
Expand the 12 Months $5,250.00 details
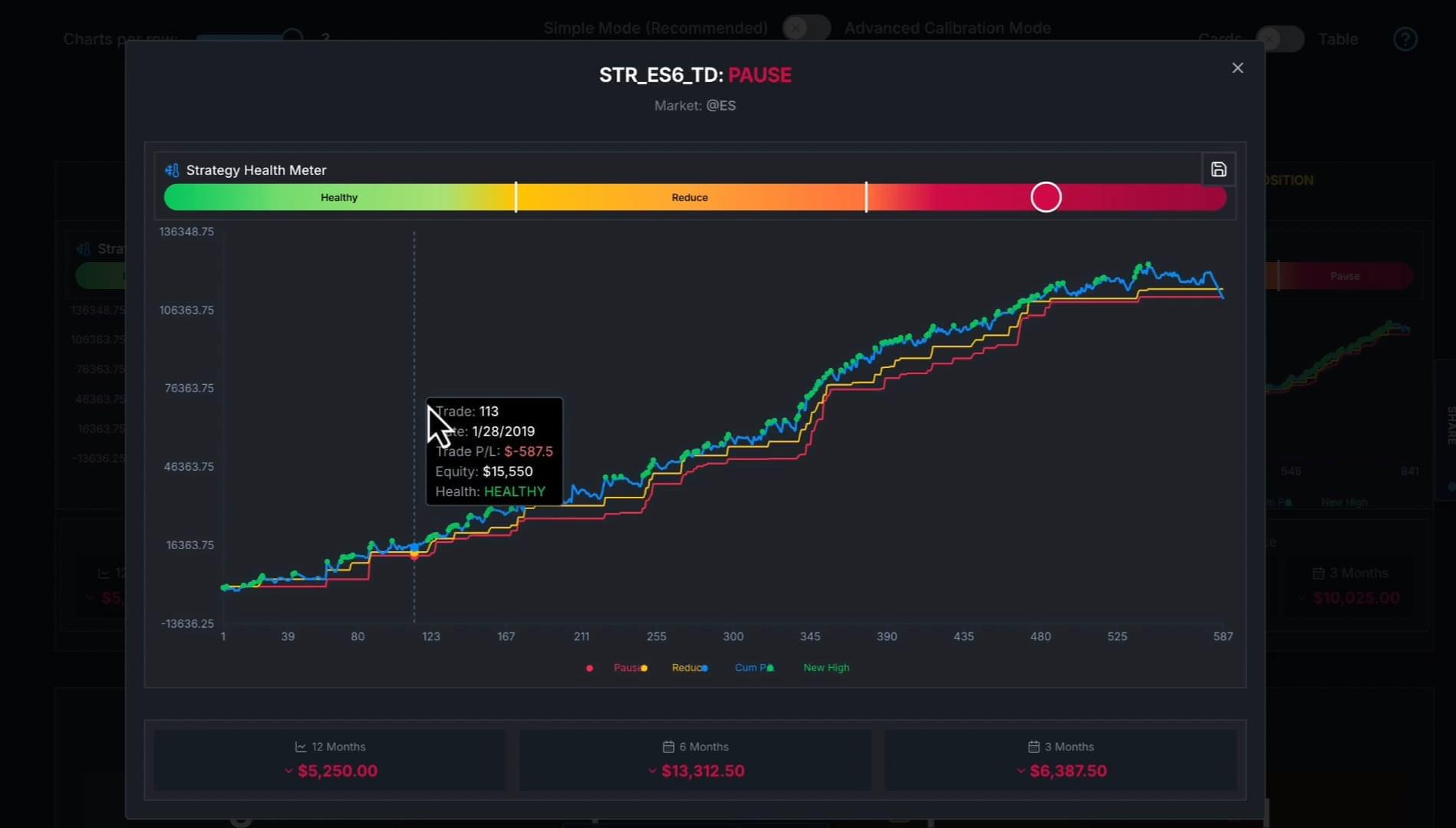(x=288, y=771)
